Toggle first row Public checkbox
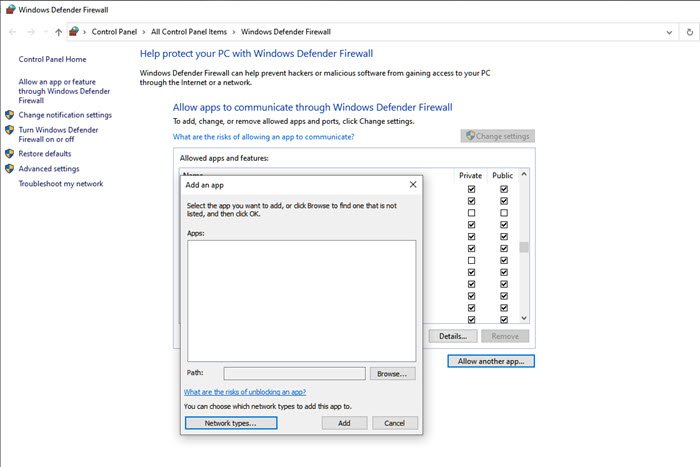Screen dimensions: 700x467 pos(504,189)
